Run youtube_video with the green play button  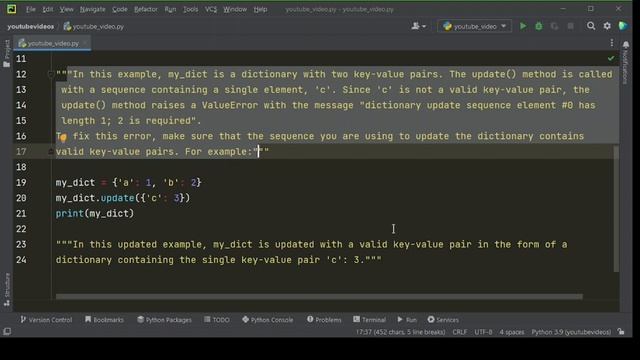coord(523,26)
